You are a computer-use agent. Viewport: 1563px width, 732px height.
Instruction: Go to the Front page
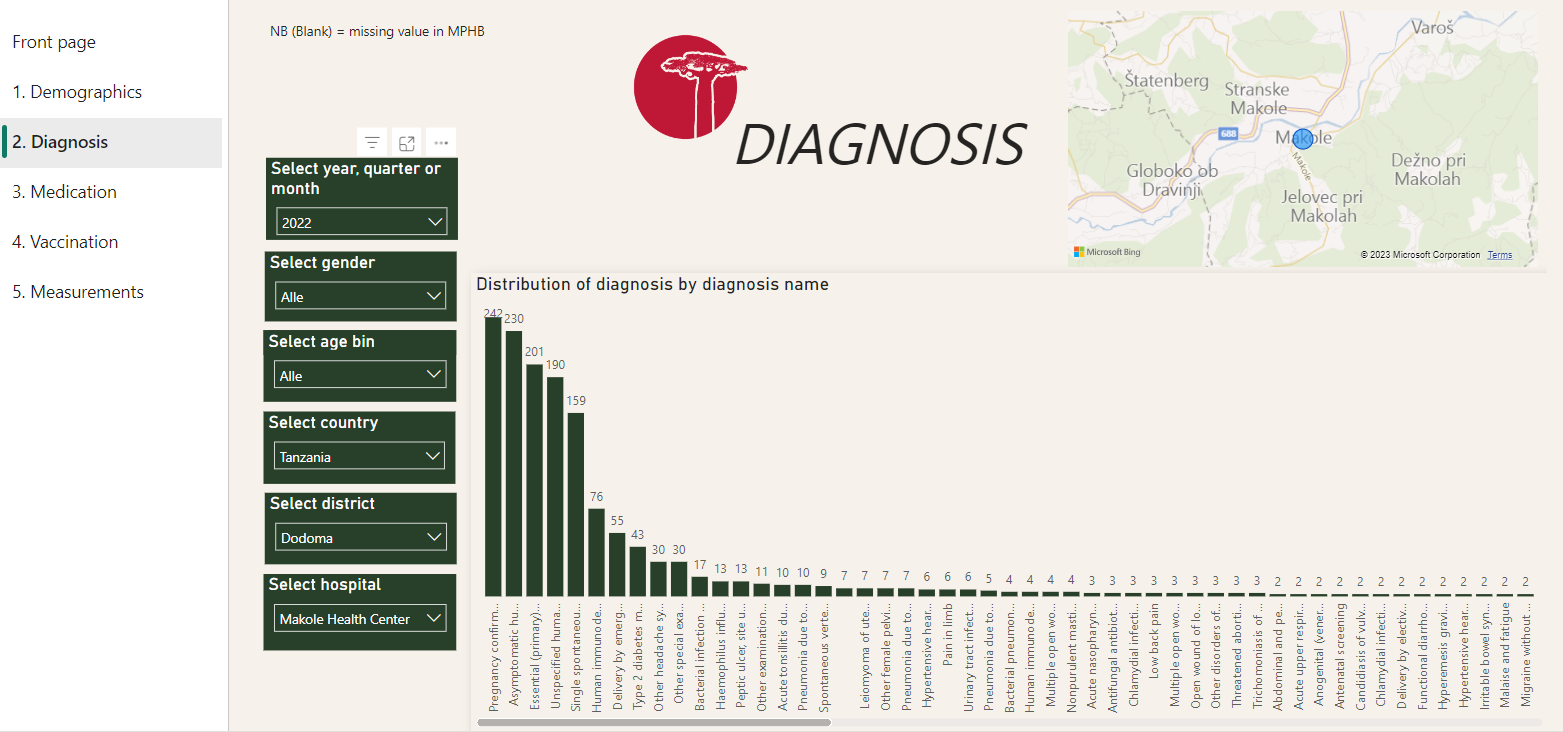(x=52, y=42)
